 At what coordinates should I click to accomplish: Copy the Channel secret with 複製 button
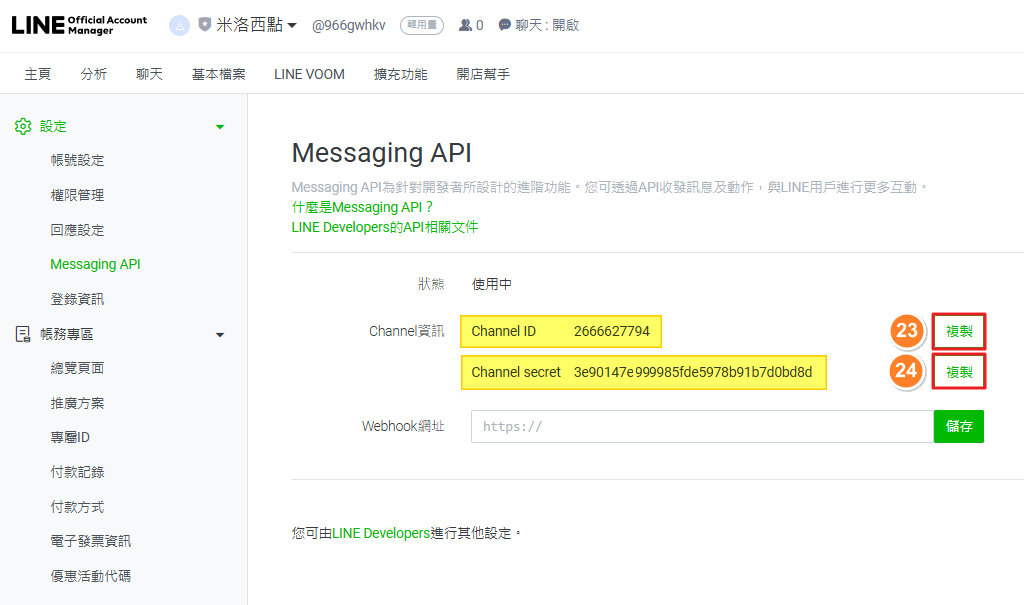[959, 372]
